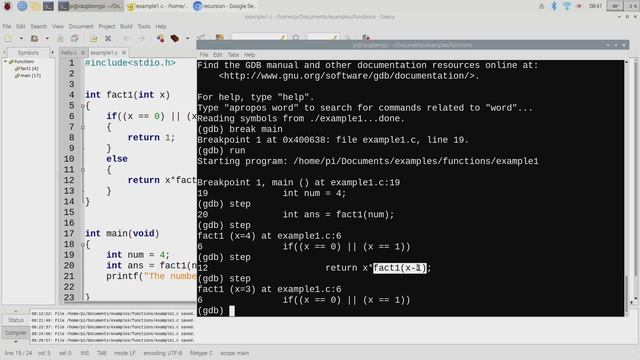Select the Symbols sidebar tab
Screen dimensions: 640x360
(x=28, y=53)
